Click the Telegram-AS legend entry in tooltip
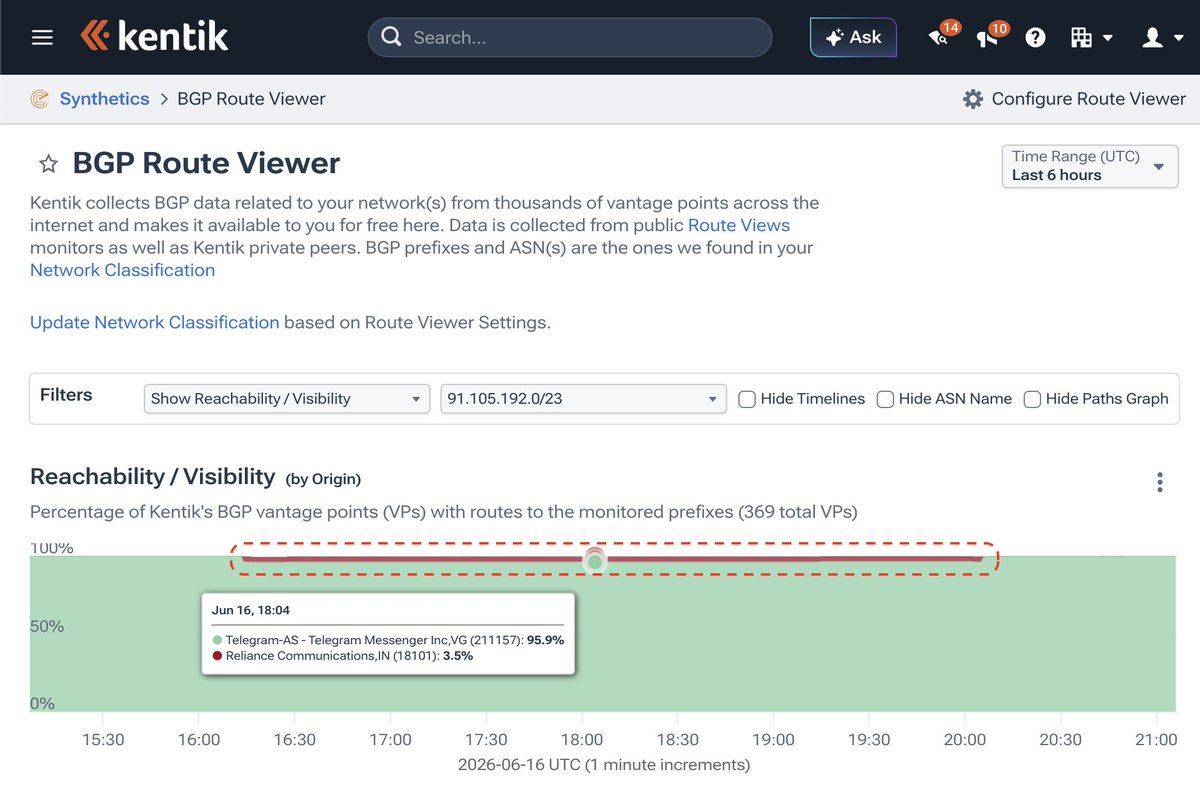The width and height of the screenshot is (1200, 795). click(388, 640)
